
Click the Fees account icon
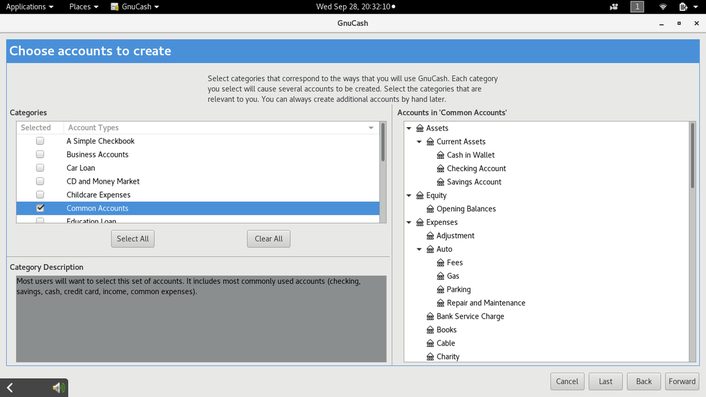[x=440, y=263]
